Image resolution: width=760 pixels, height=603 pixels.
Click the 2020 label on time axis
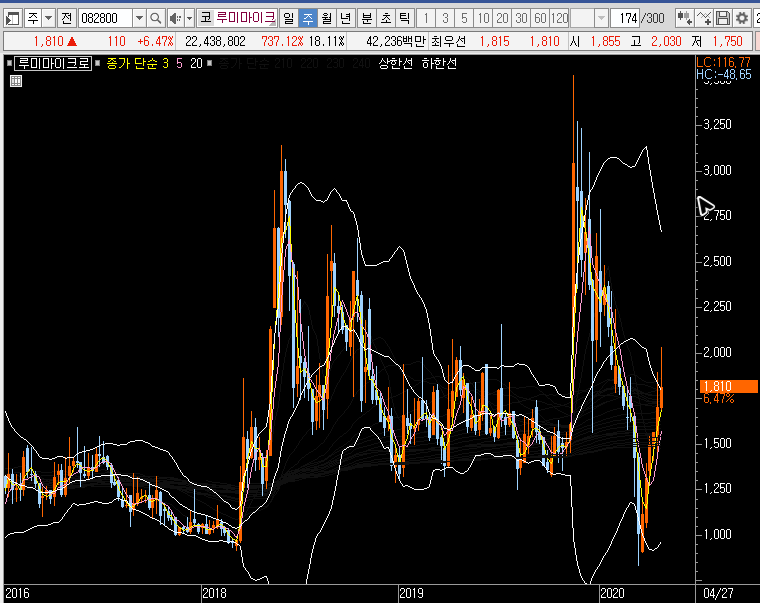(612, 593)
